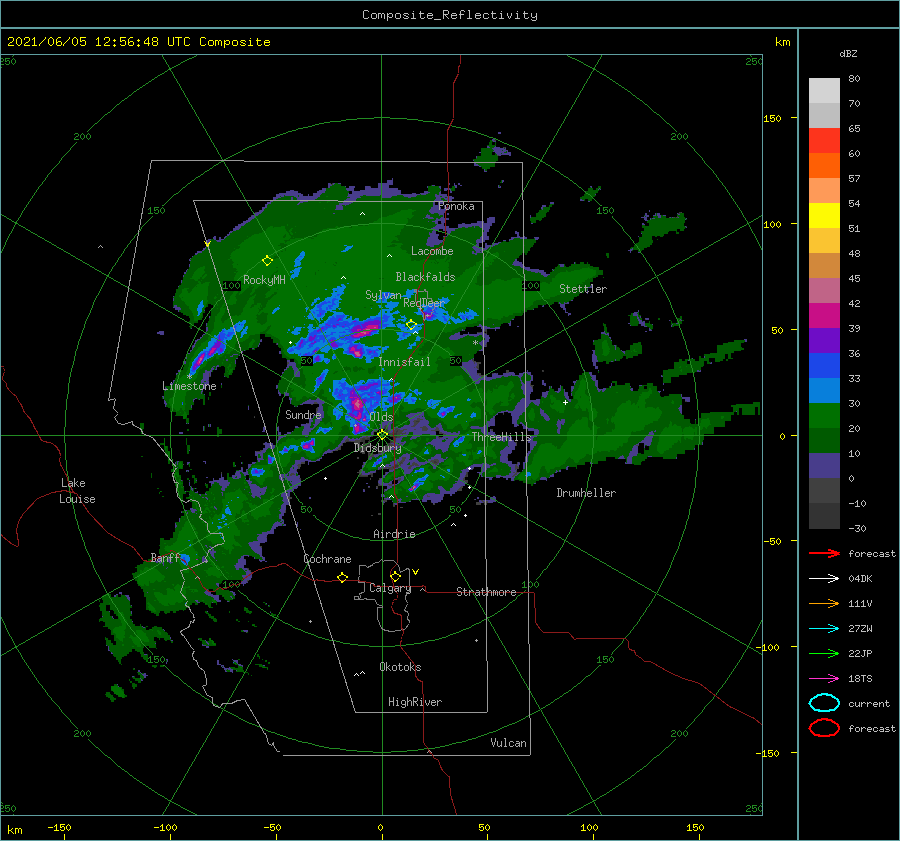The image size is (900, 841).
Task: Click the red forecast arrow in legend
Action: coord(824,553)
